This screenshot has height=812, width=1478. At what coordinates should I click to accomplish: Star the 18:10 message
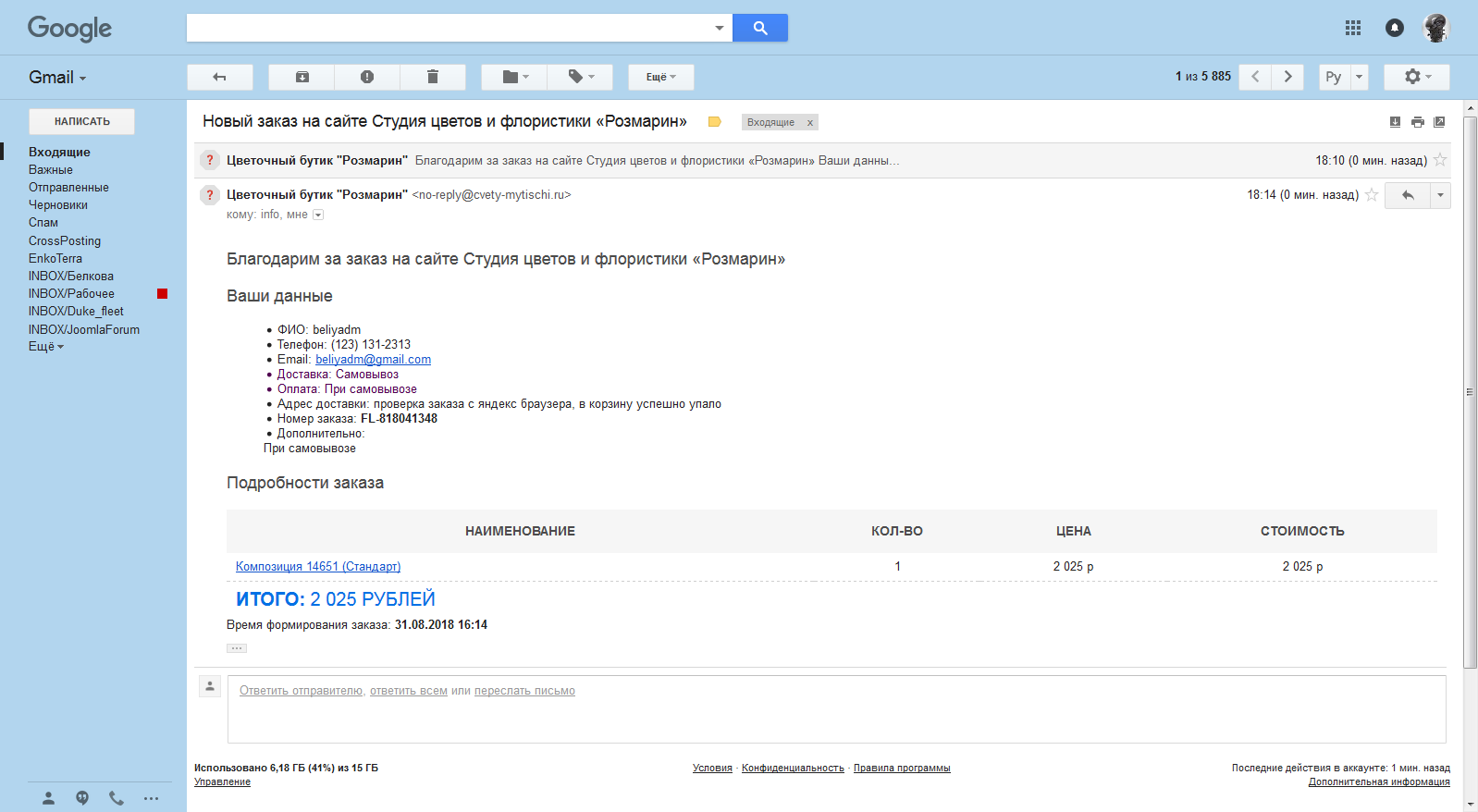1440,160
